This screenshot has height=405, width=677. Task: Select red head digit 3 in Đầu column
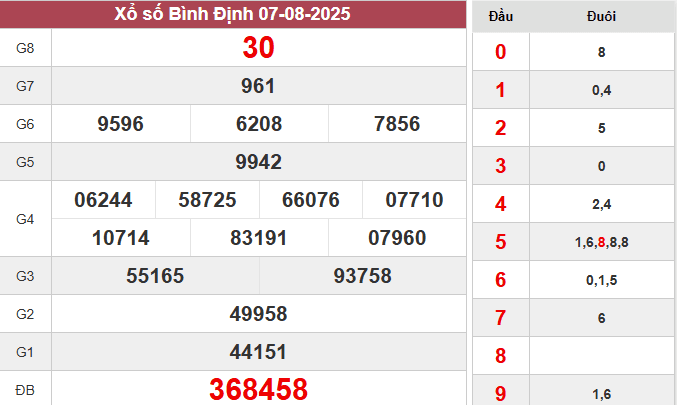pyautogui.click(x=500, y=166)
